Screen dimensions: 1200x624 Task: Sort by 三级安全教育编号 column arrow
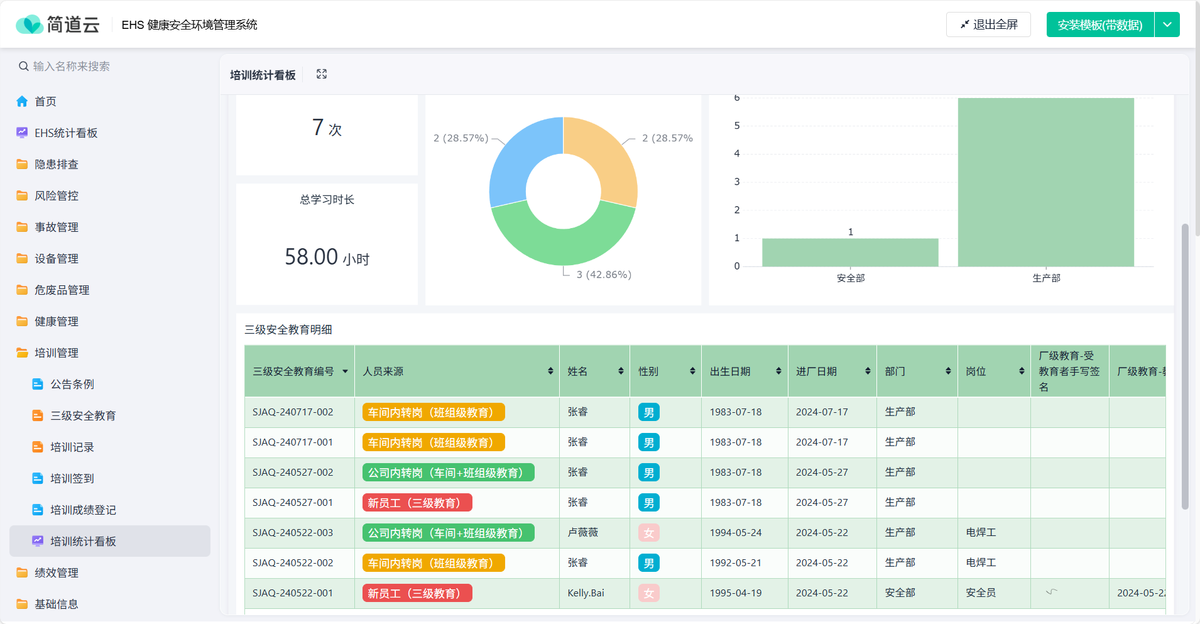tap(346, 371)
